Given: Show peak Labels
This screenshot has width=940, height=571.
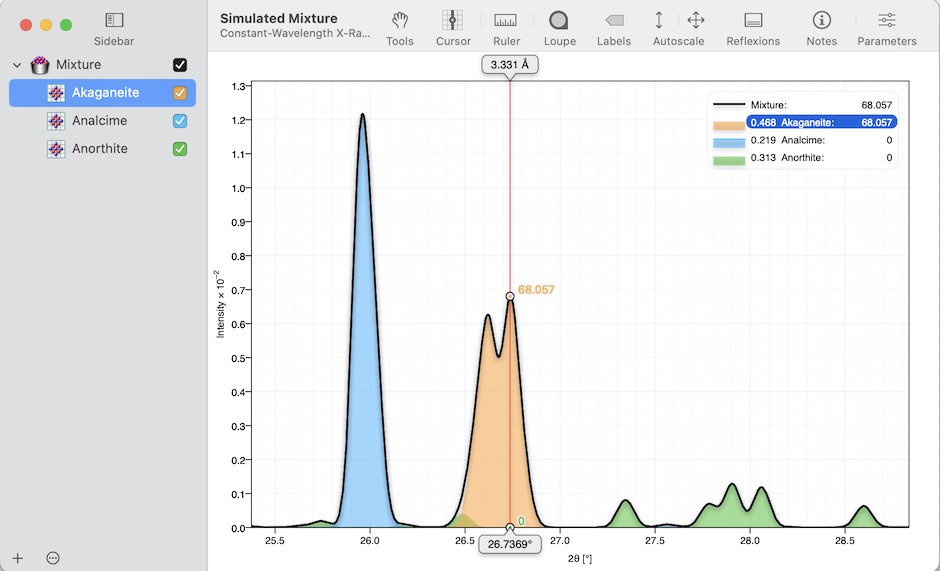Looking at the screenshot, I should click(614, 21).
